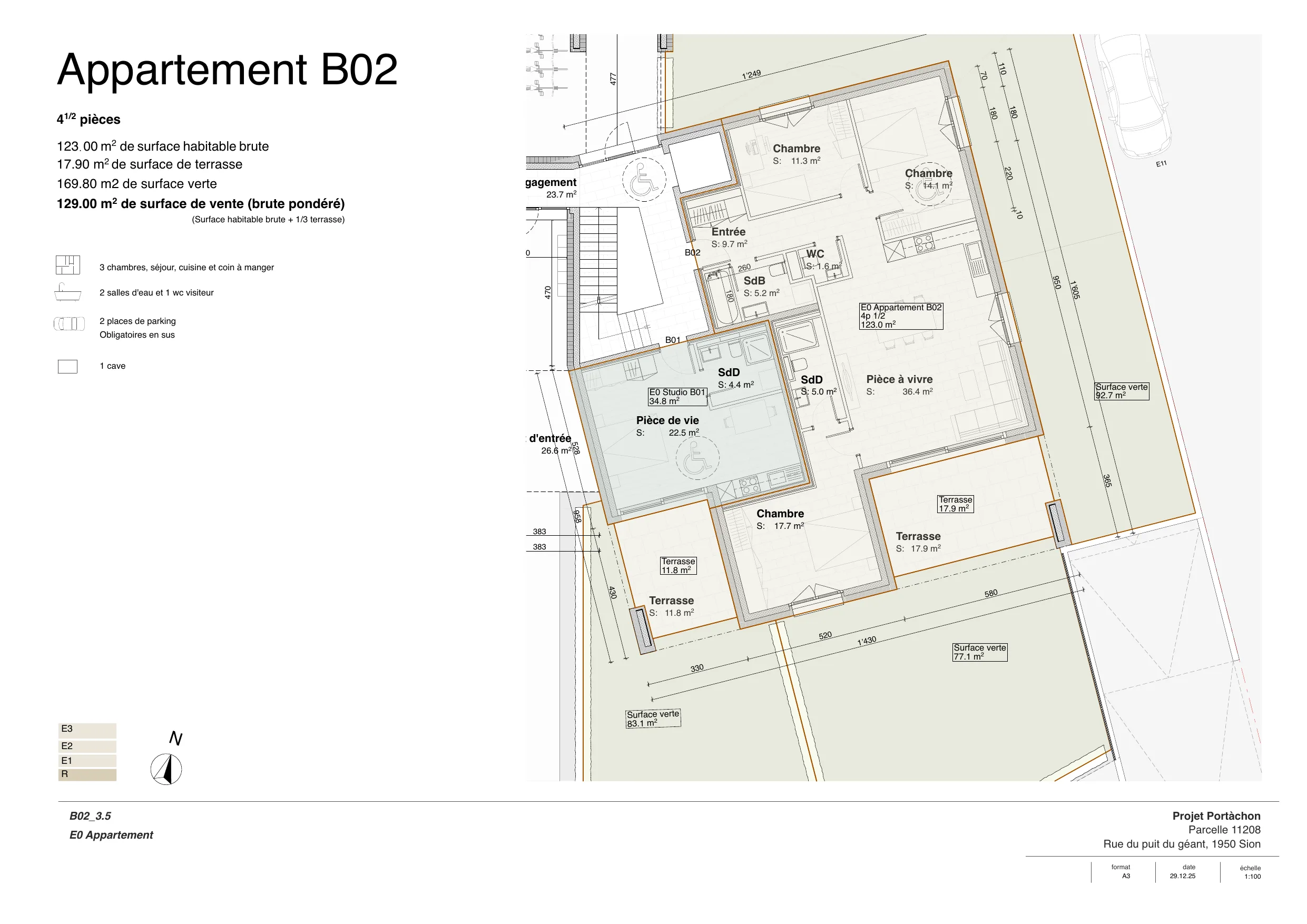Click the floor plan rooms icon
Viewport: 1307px width, 924px height.
pos(68,265)
